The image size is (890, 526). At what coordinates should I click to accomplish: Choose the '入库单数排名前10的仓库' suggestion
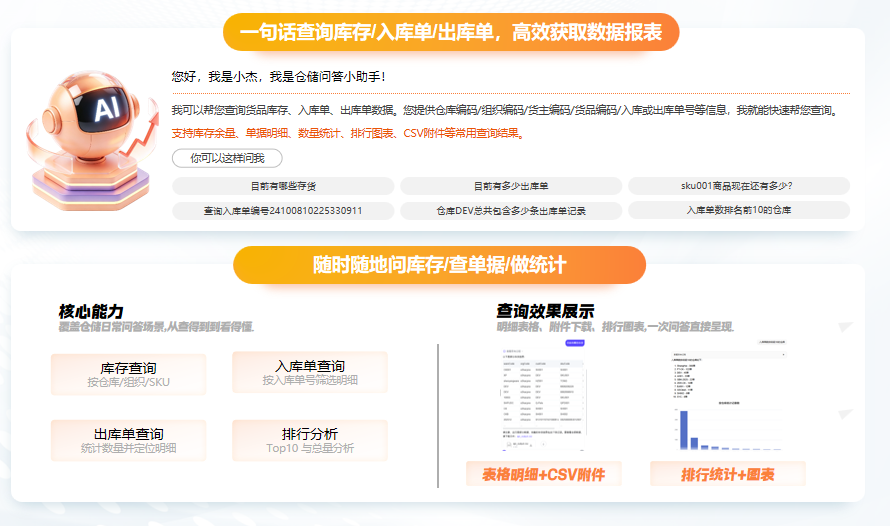(x=738, y=210)
